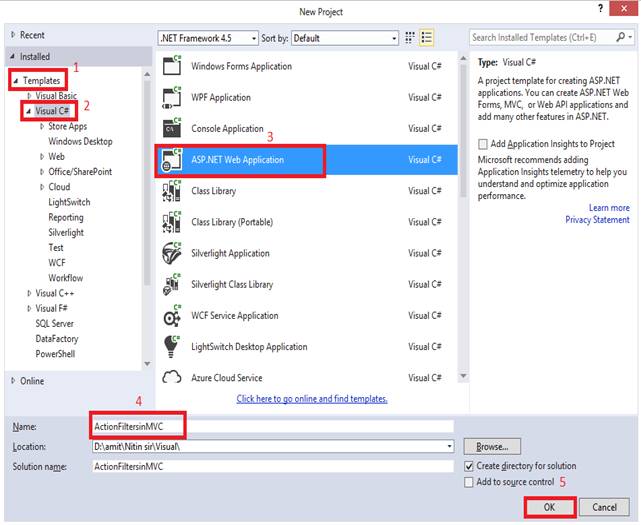
Task: Click the Azure Cloud Service cloud icon
Action: click(x=172, y=377)
